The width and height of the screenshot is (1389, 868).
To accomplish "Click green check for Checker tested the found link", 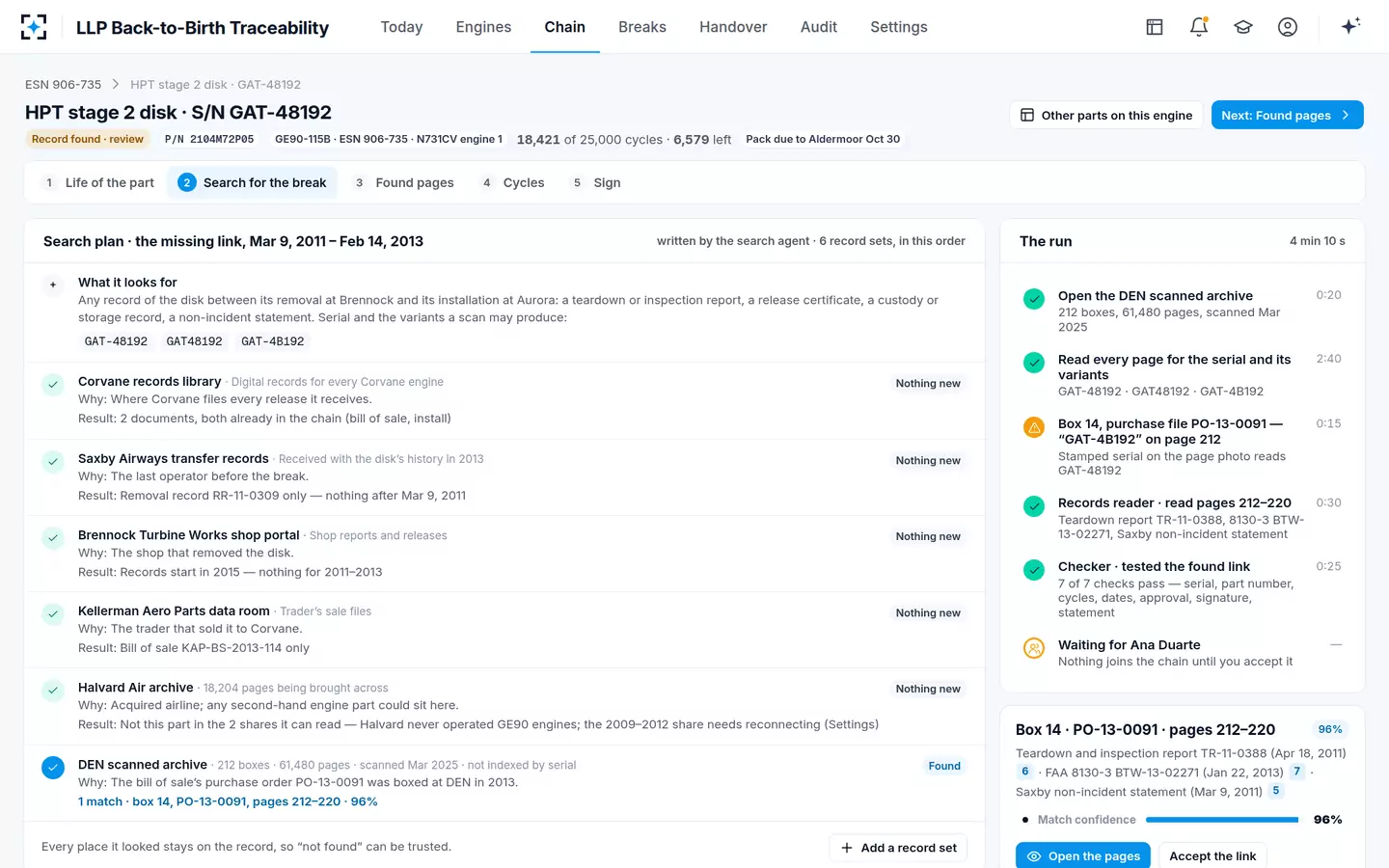I will [x=1034, y=570].
